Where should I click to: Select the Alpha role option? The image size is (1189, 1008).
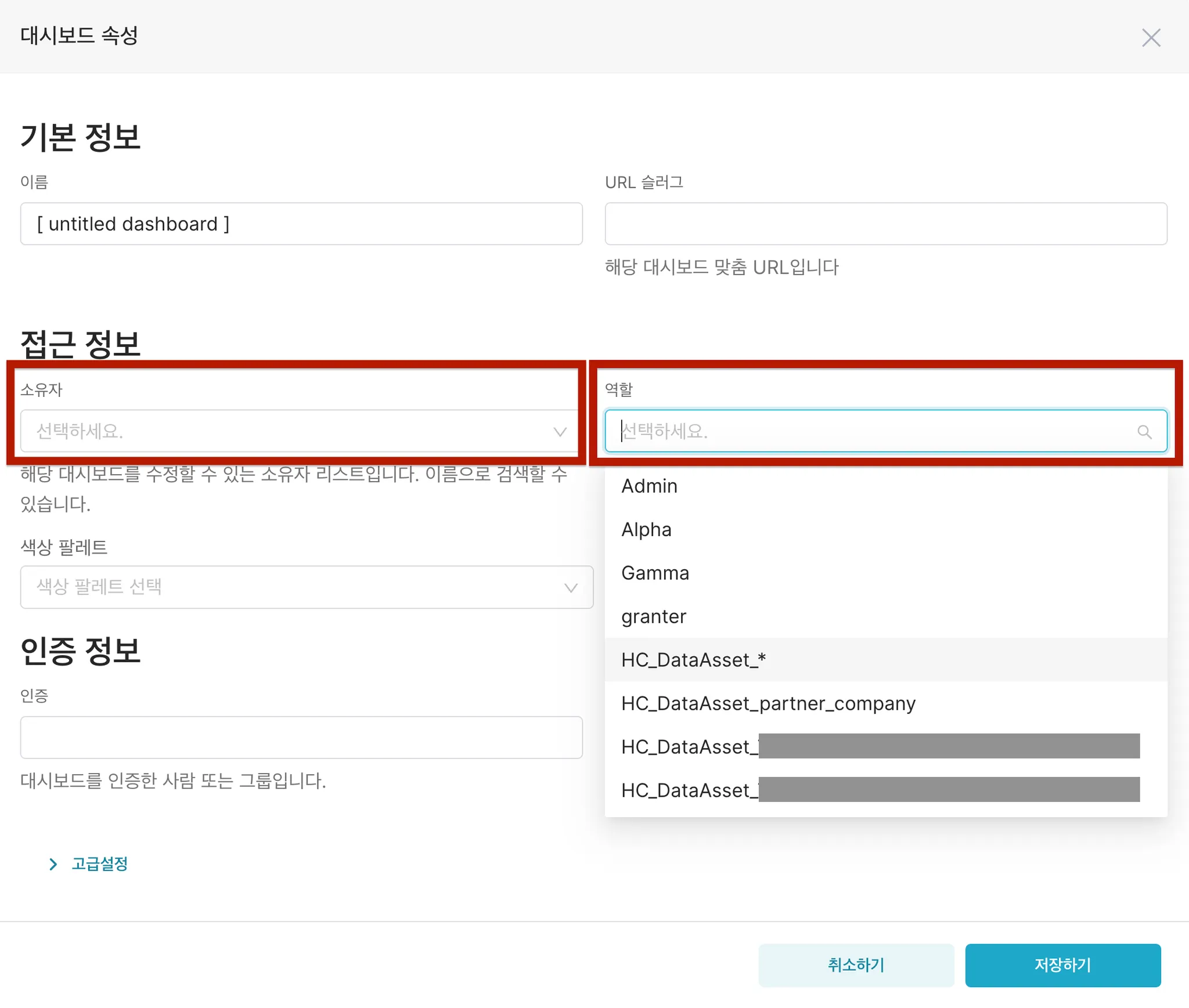pyautogui.click(x=646, y=529)
